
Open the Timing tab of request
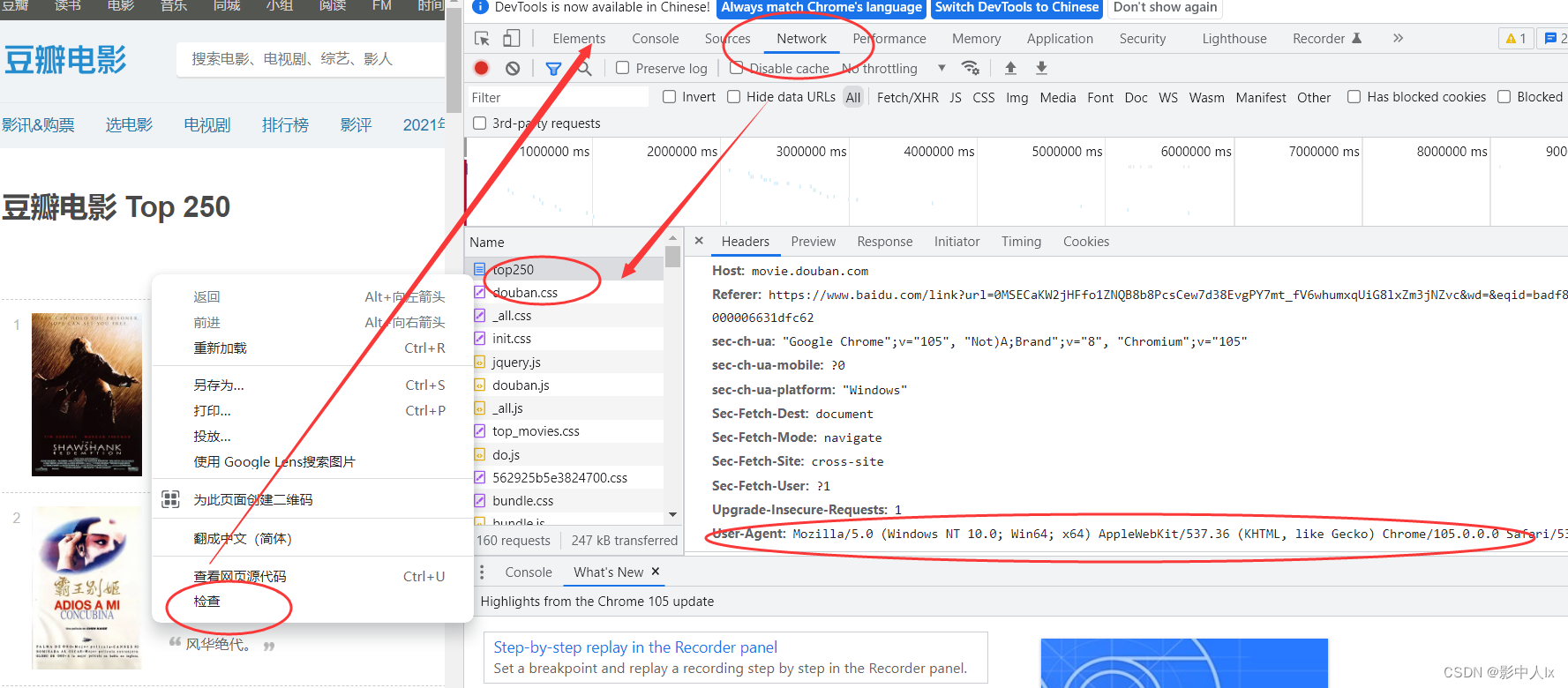(1021, 242)
